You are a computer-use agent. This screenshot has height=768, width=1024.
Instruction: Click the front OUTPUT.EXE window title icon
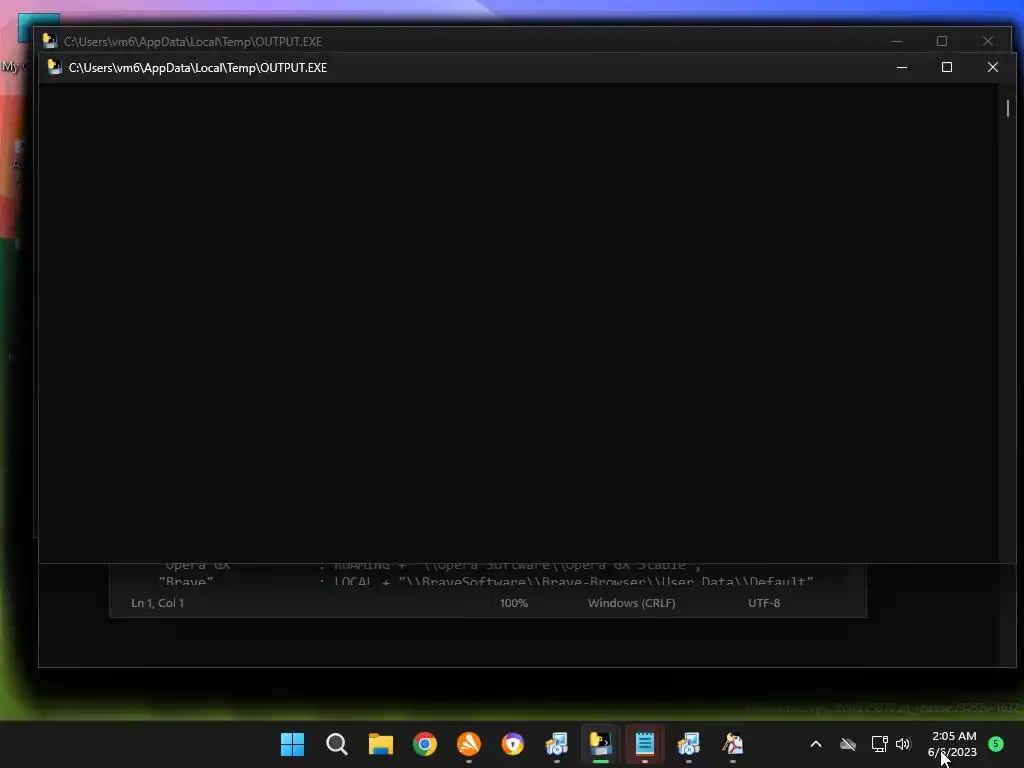pos(55,67)
